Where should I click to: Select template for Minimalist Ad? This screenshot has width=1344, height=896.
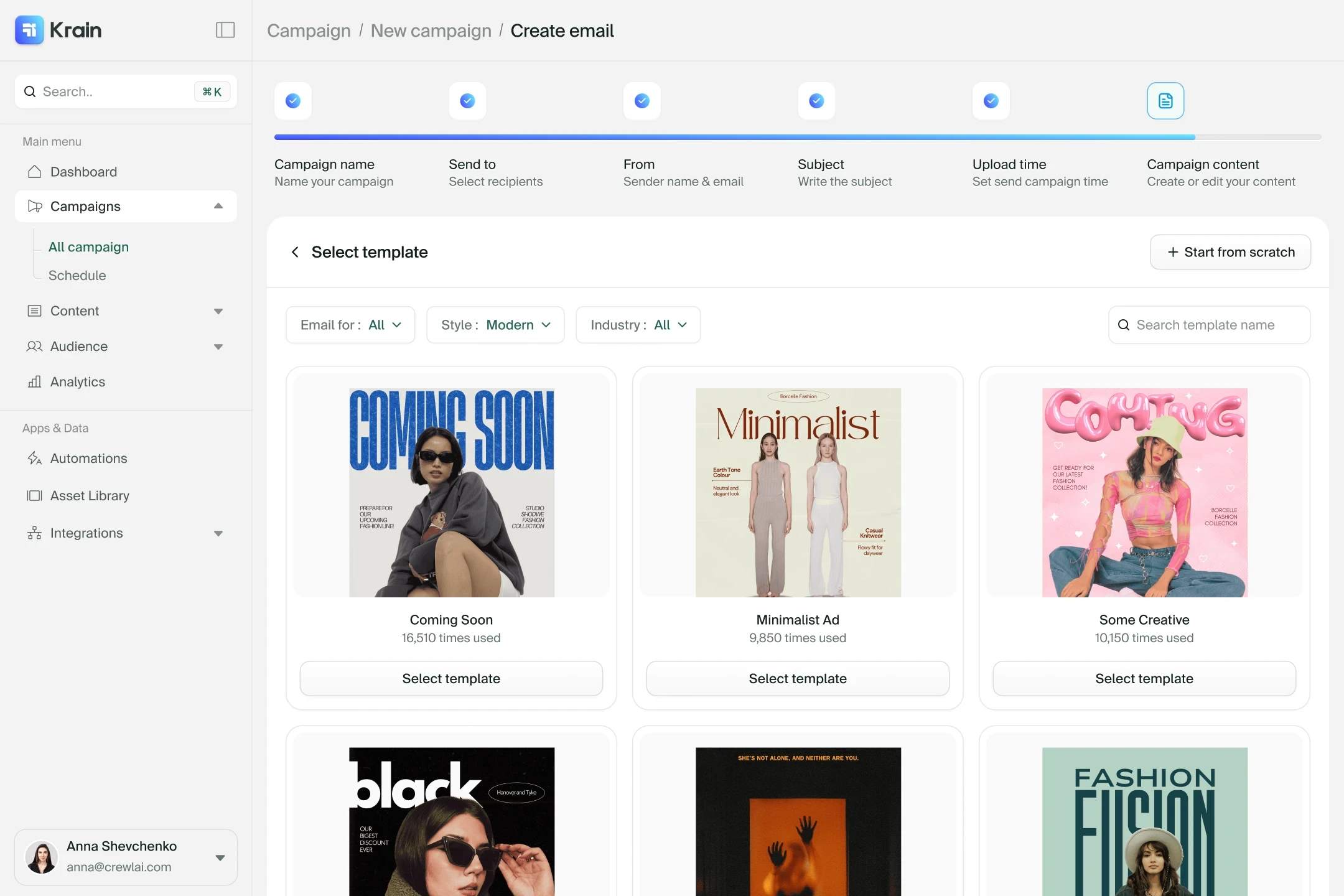tap(798, 678)
